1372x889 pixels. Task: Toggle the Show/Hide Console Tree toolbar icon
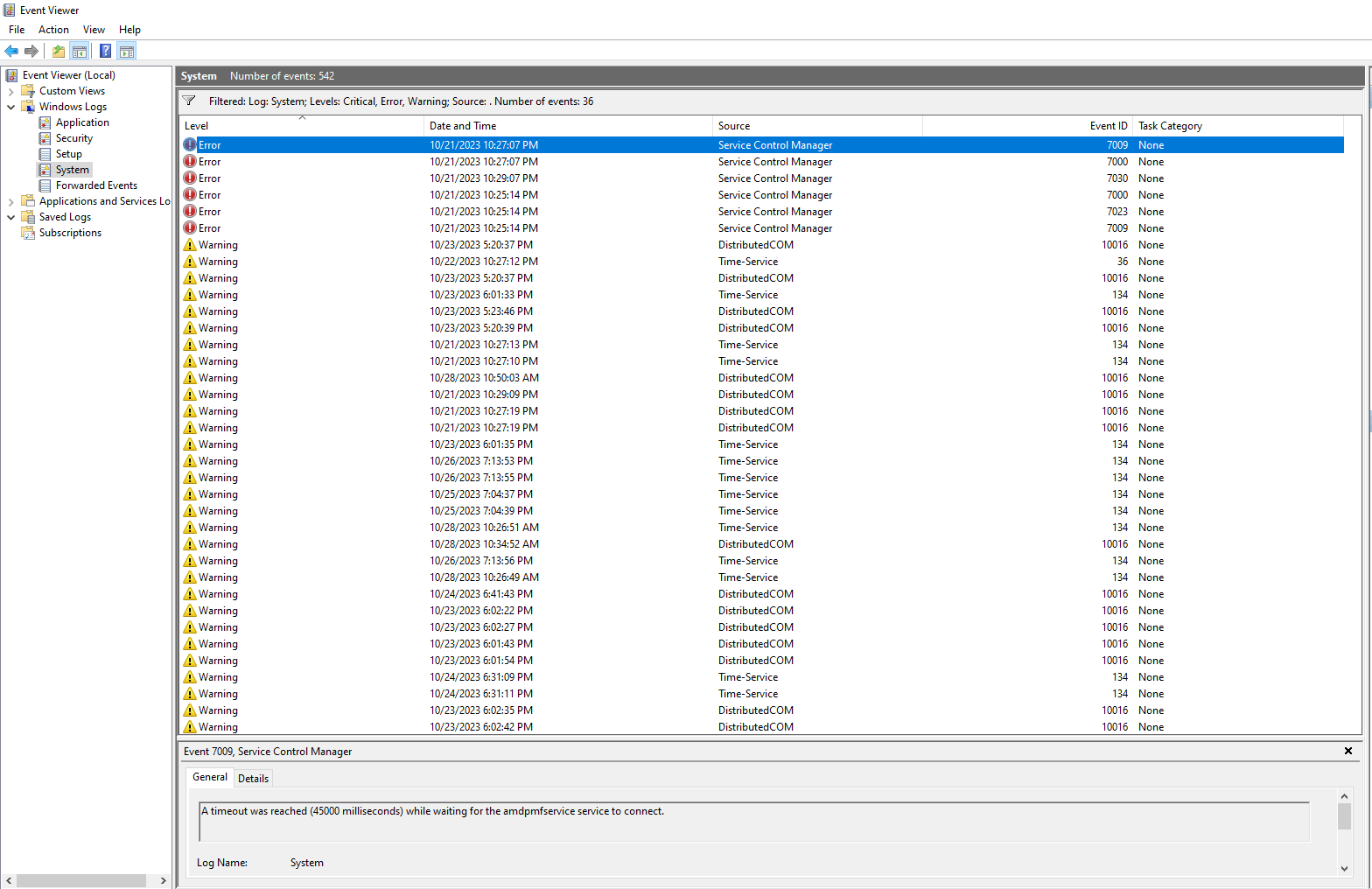click(80, 51)
